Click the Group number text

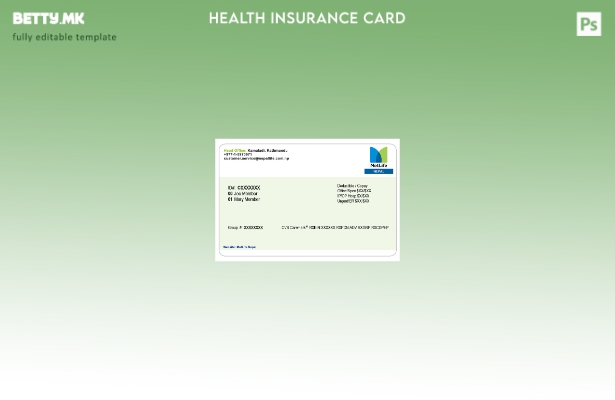(x=245, y=227)
